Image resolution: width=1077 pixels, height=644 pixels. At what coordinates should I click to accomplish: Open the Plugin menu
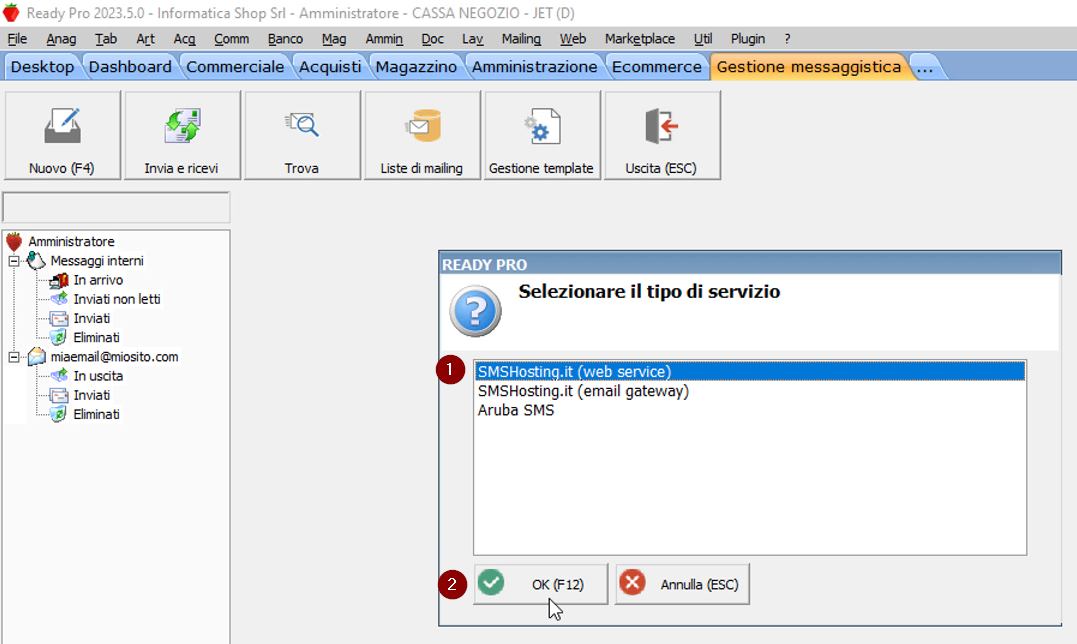point(748,39)
